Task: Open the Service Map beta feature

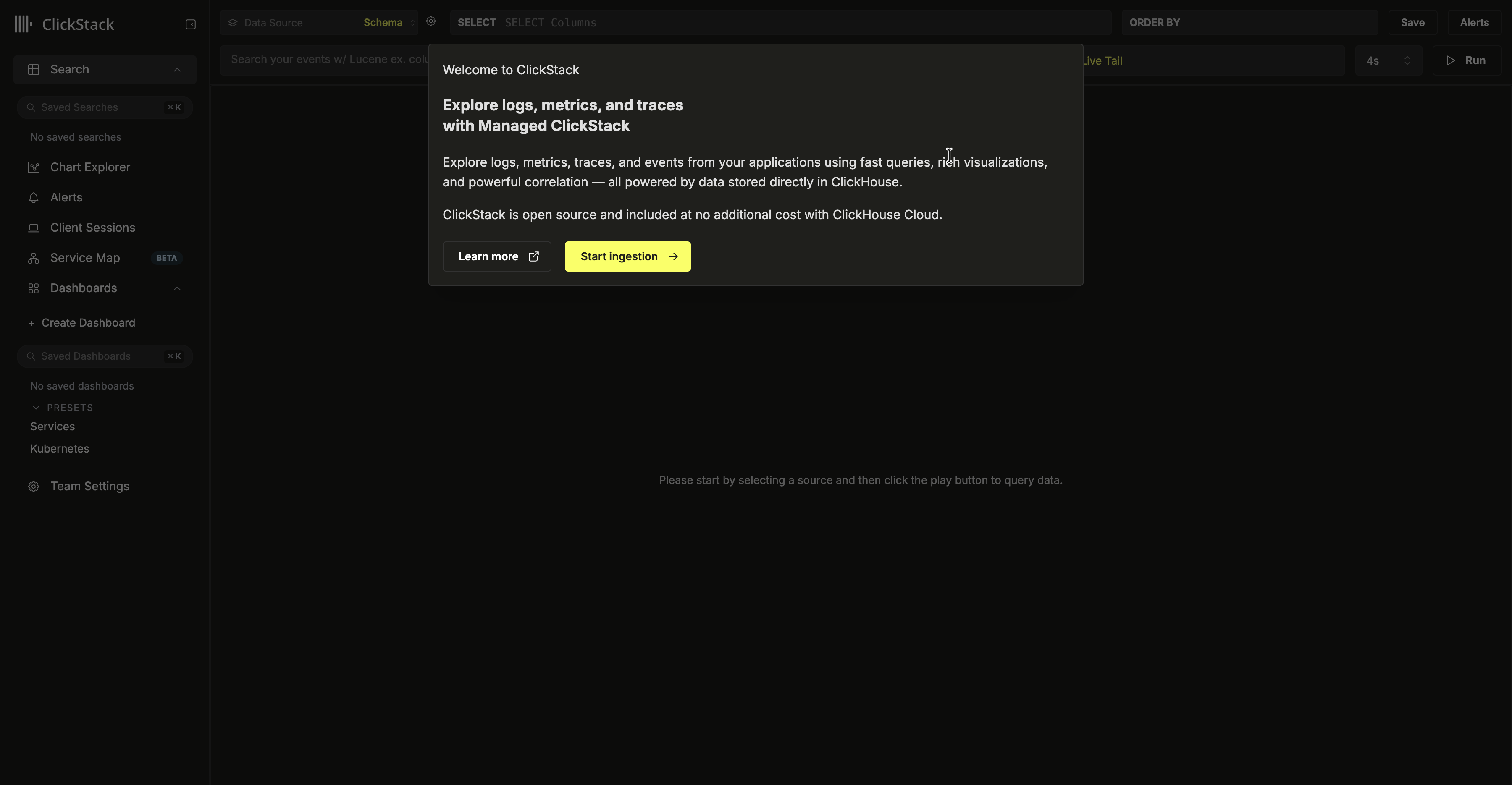Action: [x=84, y=258]
